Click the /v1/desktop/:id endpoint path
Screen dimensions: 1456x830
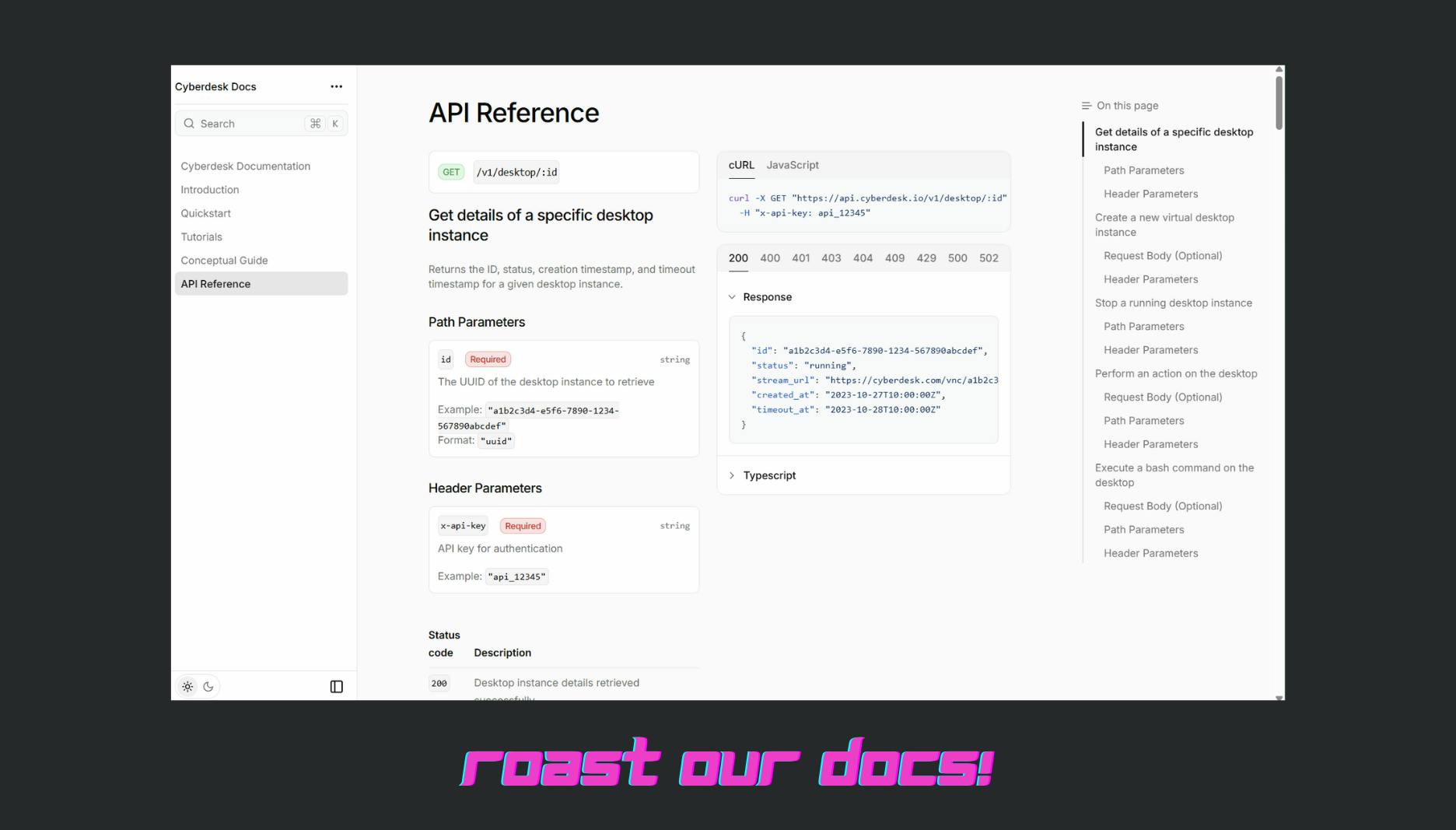point(516,173)
